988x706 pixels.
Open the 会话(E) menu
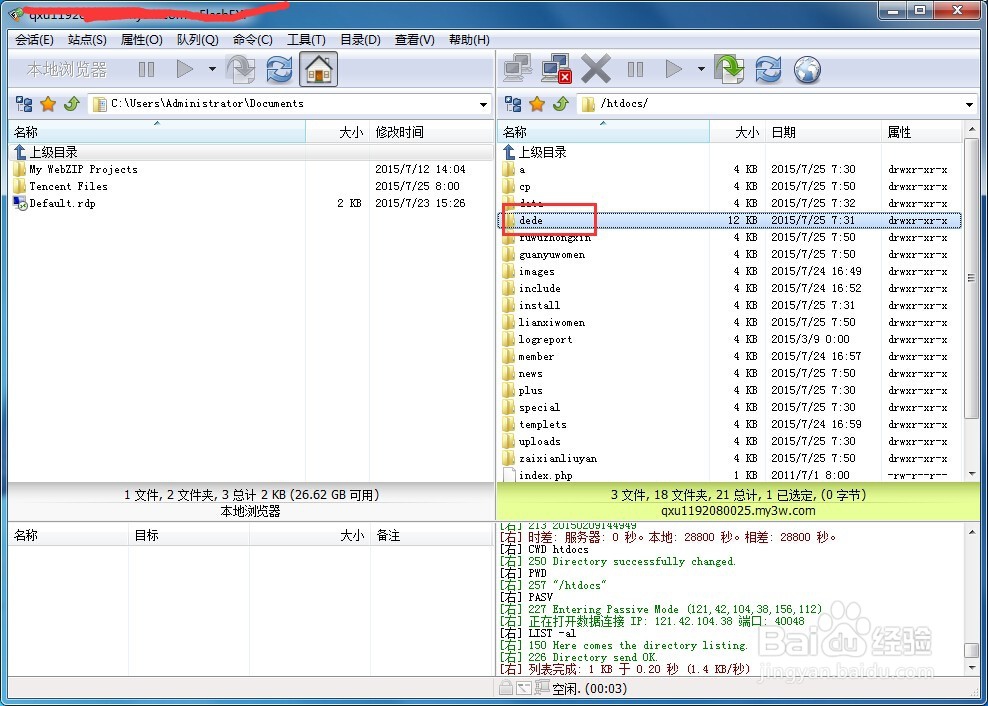pos(34,40)
